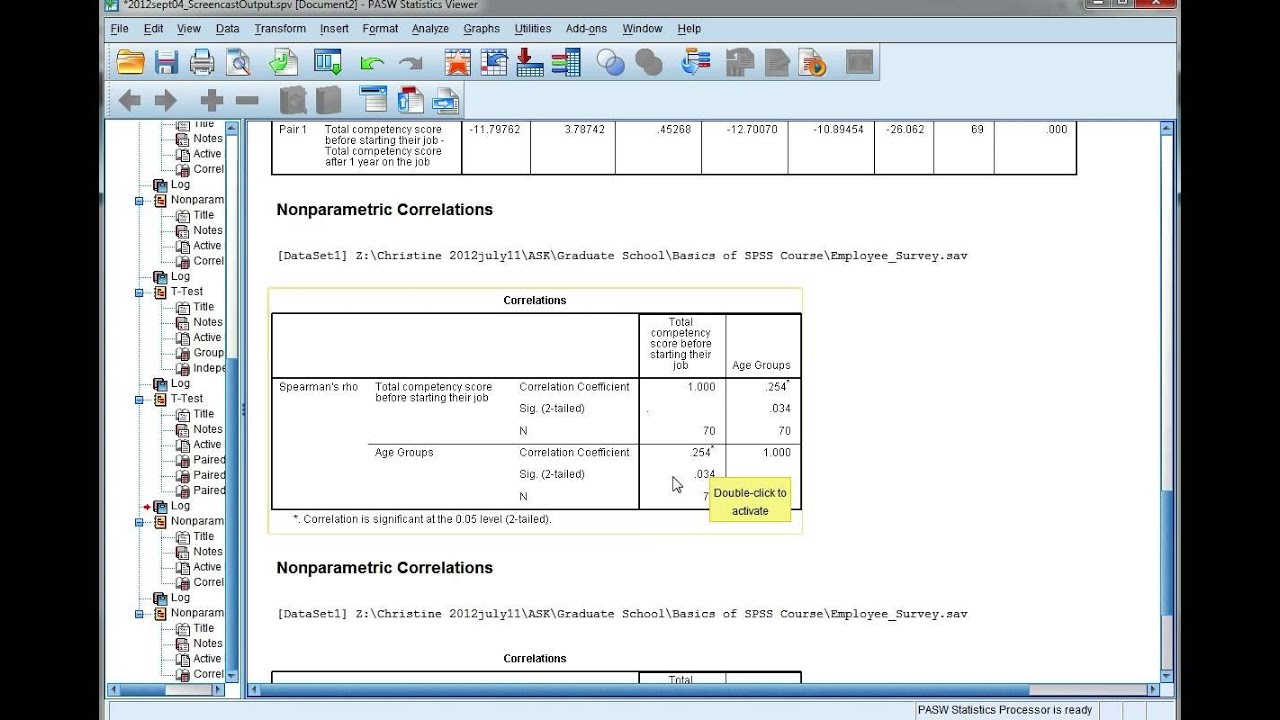This screenshot has width=1280, height=720.
Task: Open the Add-ons menu
Action: pyautogui.click(x=586, y=29)
